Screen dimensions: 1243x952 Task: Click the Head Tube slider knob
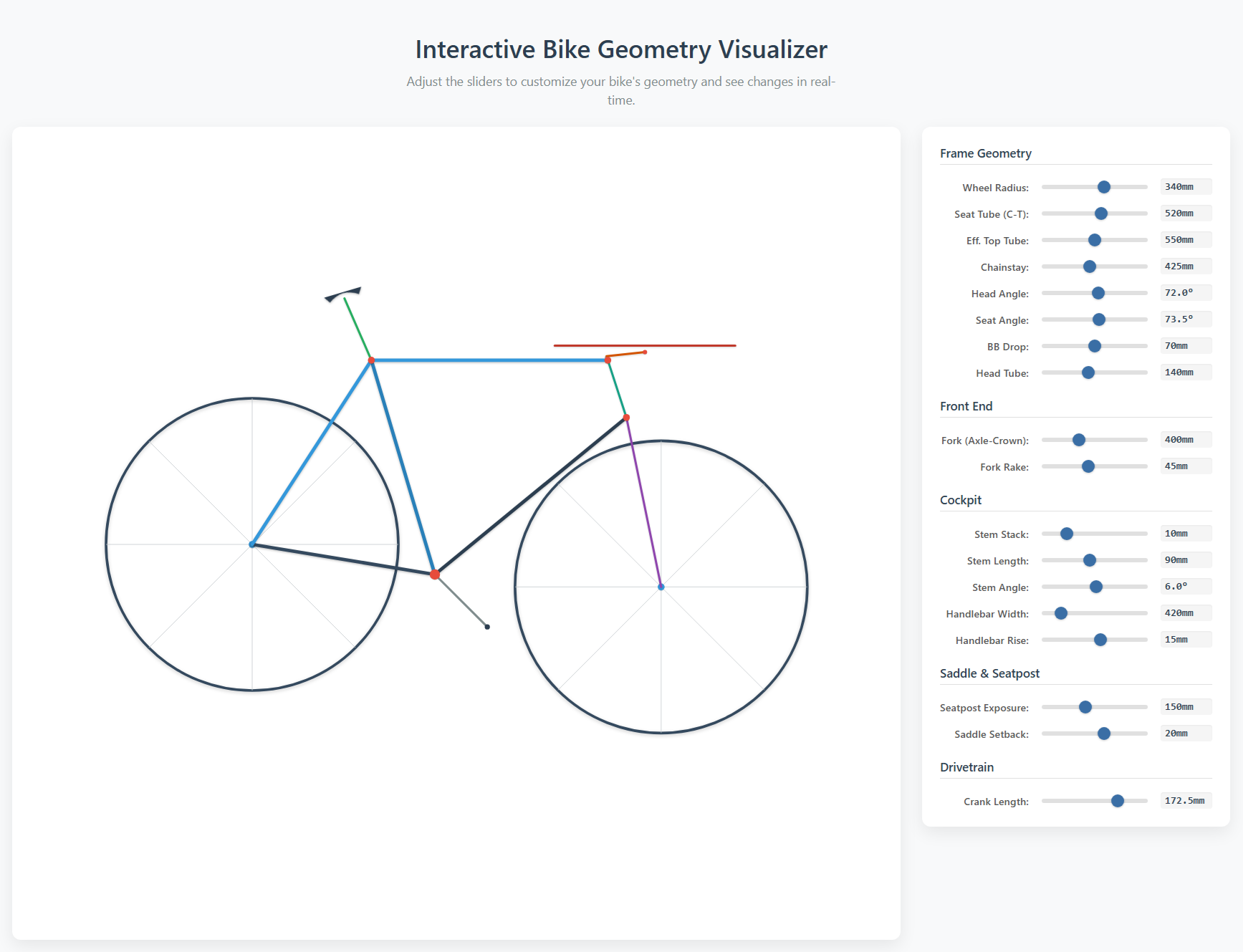[x=1088, y=372]
